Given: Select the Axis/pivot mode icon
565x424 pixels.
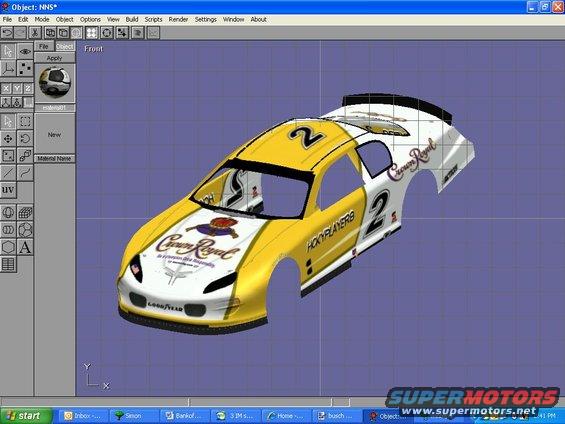Looking at the screenshot, I should 8,68.
